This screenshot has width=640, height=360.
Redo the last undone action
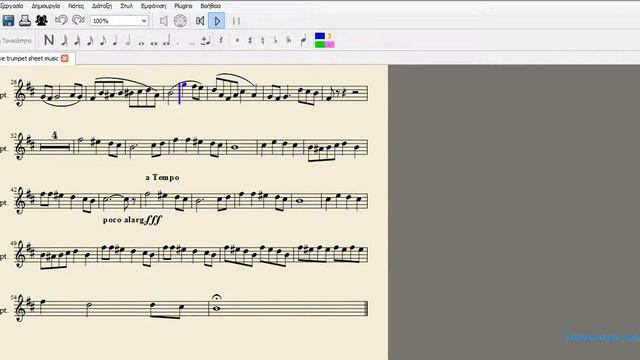coord(78,20)
